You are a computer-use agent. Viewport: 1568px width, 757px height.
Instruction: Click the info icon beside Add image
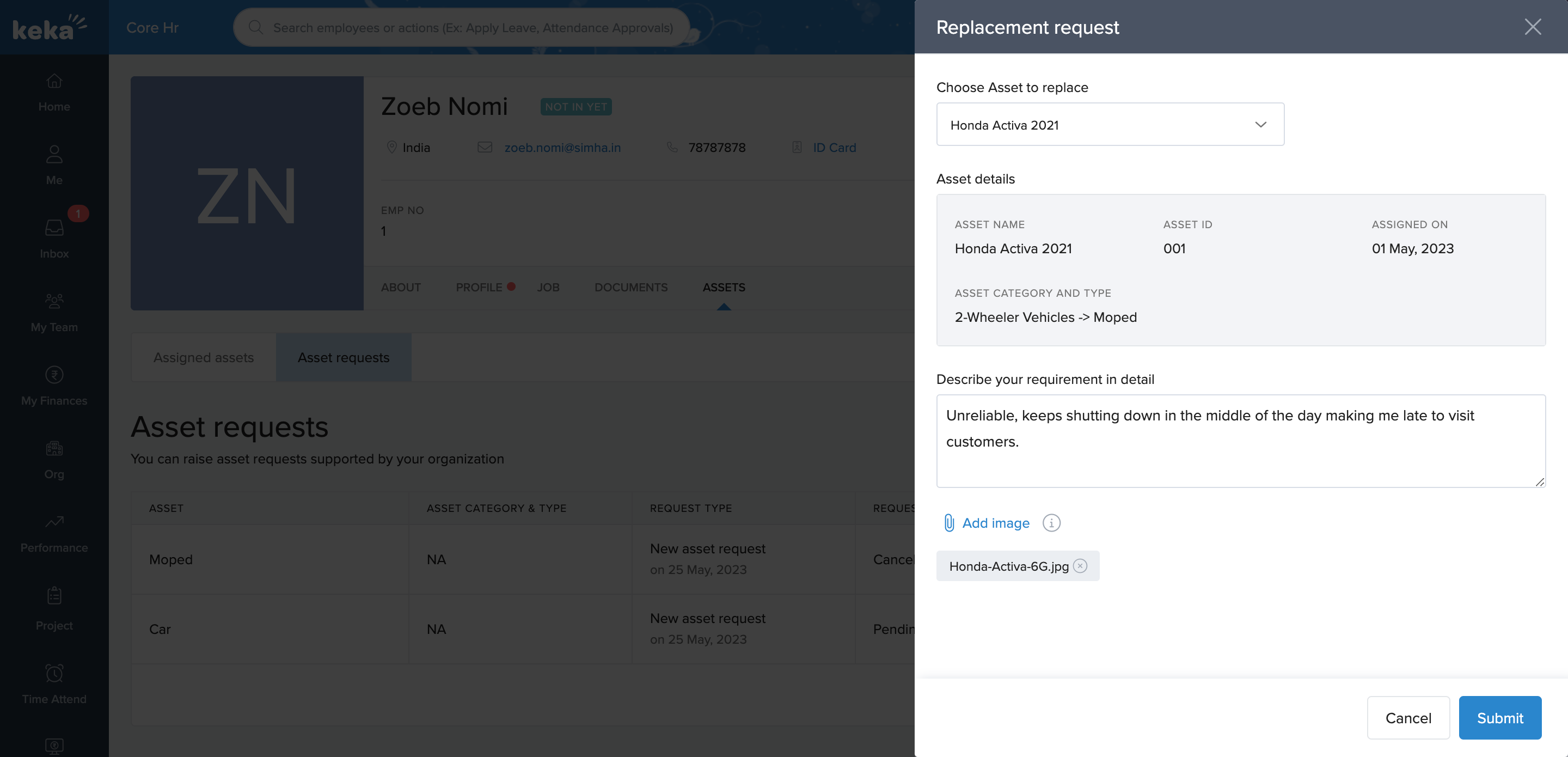[x=1051, y=522]
